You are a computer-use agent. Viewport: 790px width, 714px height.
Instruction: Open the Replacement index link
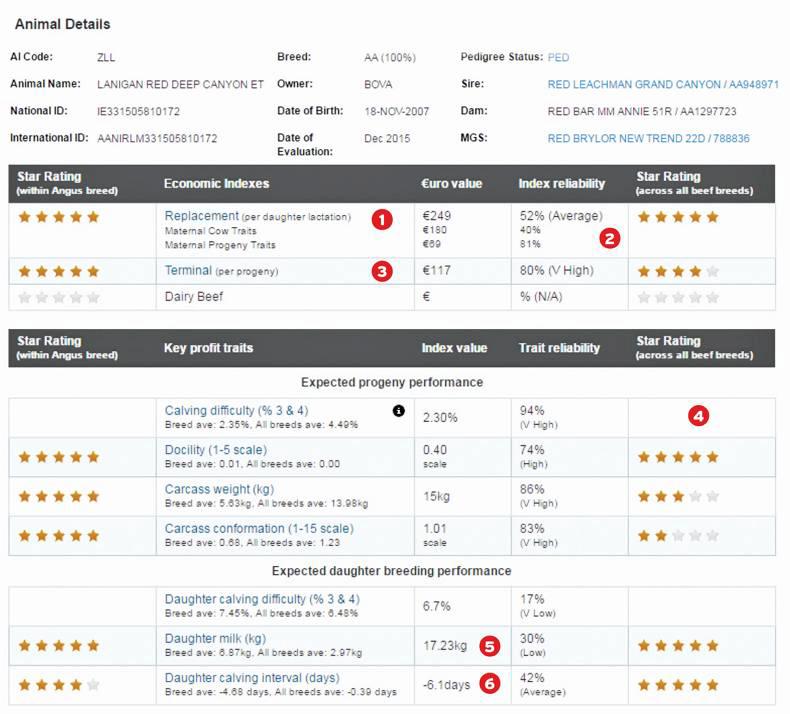point(202,216)
